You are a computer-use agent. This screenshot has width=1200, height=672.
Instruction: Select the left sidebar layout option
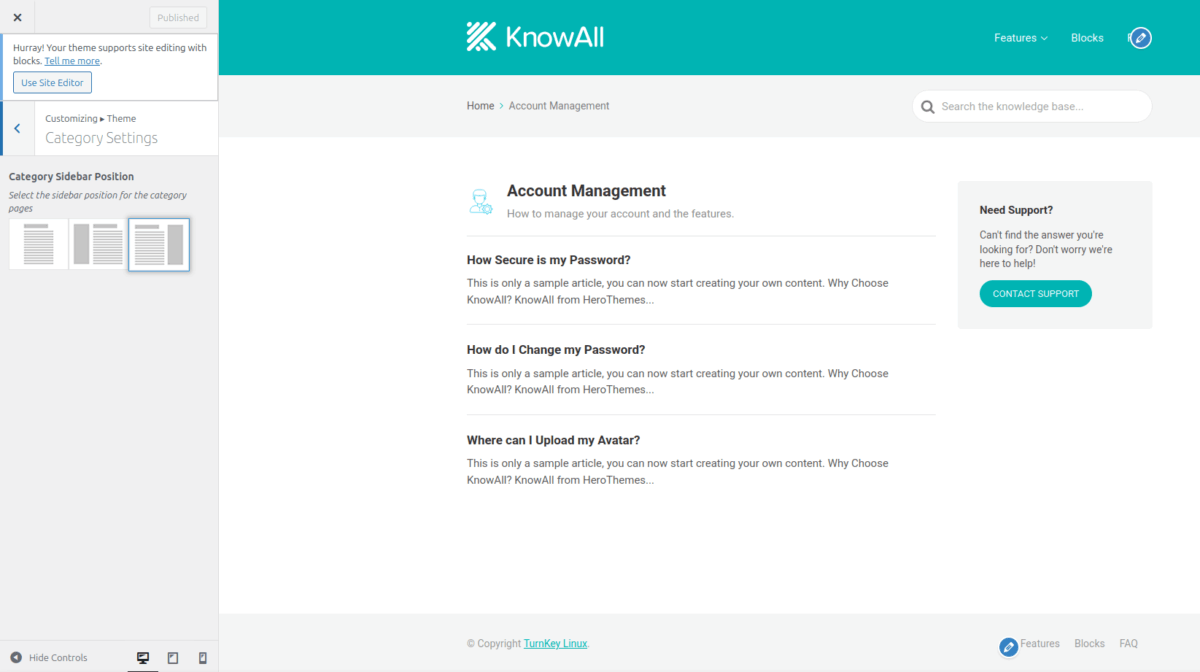click(98, 244)
